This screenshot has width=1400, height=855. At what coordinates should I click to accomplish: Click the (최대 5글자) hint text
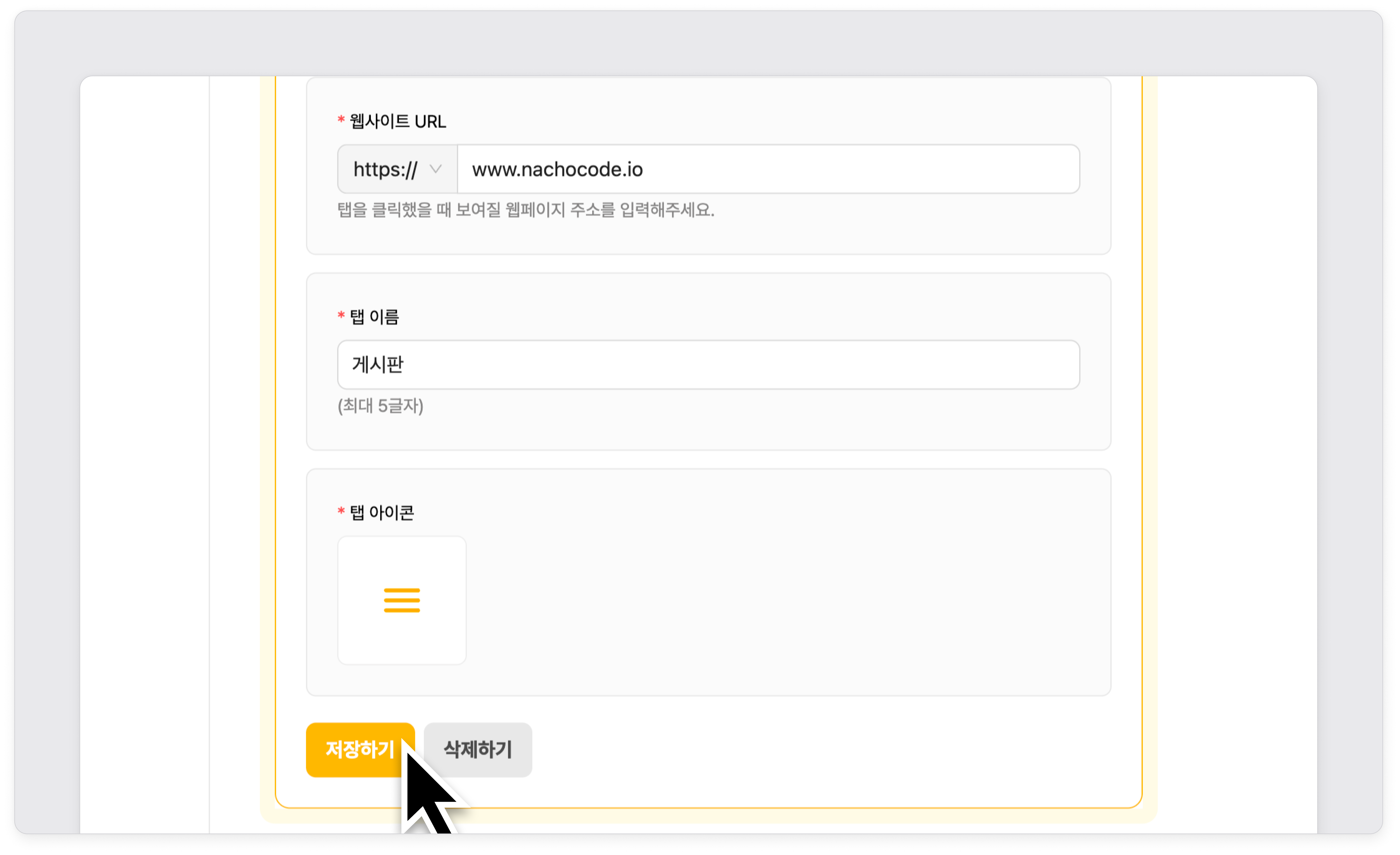pyautogui.click(x=380, y=406)
